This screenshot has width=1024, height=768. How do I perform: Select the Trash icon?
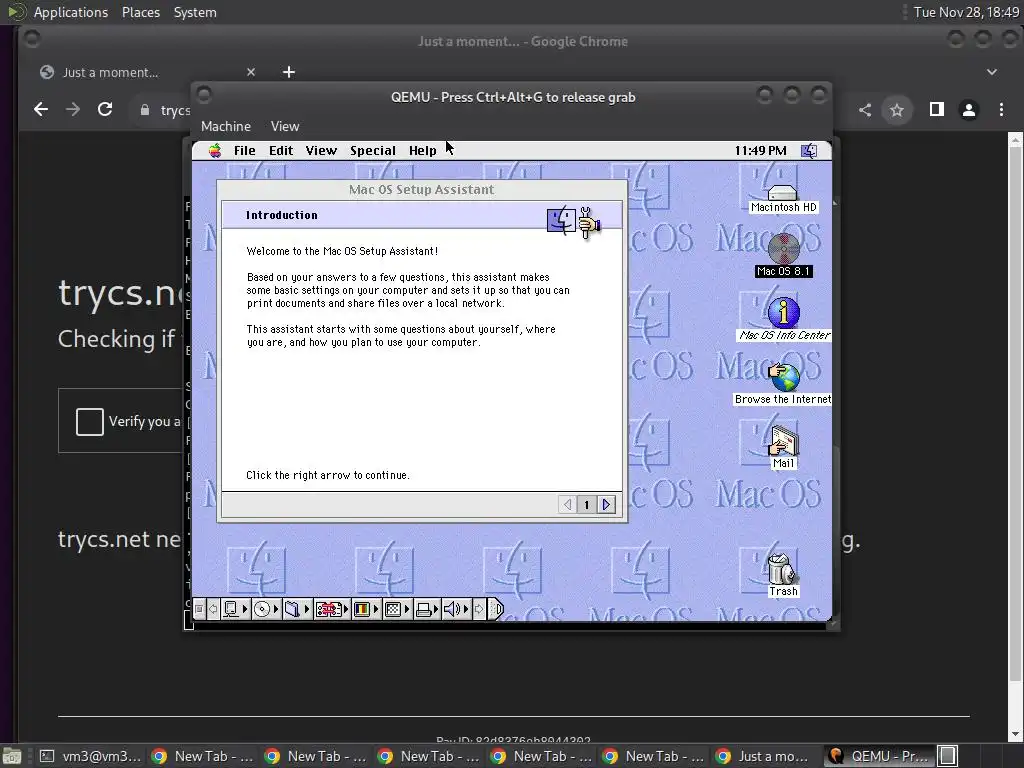click(x=782, y=575)
